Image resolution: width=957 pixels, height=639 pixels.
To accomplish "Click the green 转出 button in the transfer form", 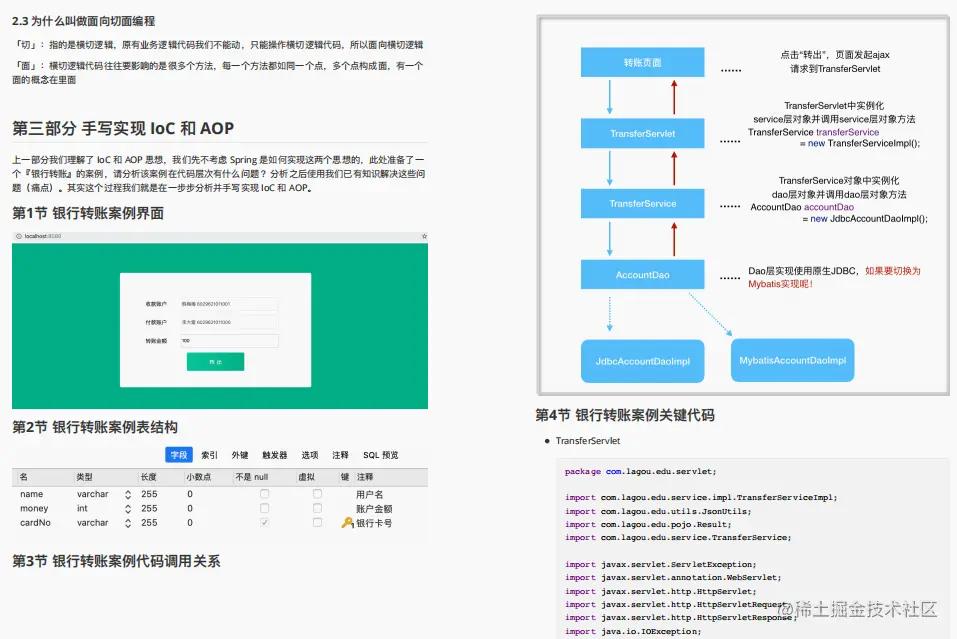I will [x=214, y=362].
